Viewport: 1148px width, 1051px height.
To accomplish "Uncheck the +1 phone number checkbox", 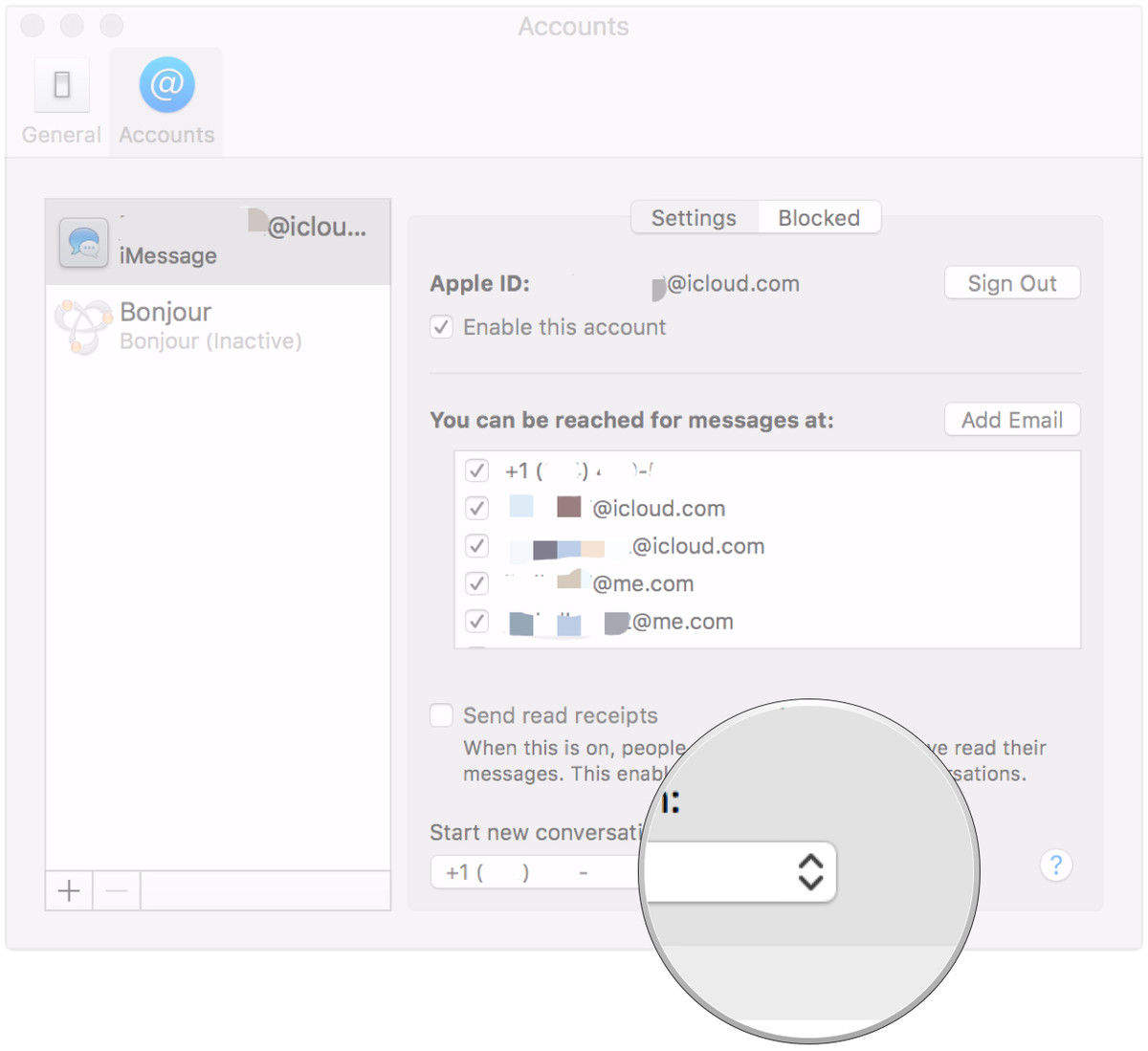I will 476,471.
